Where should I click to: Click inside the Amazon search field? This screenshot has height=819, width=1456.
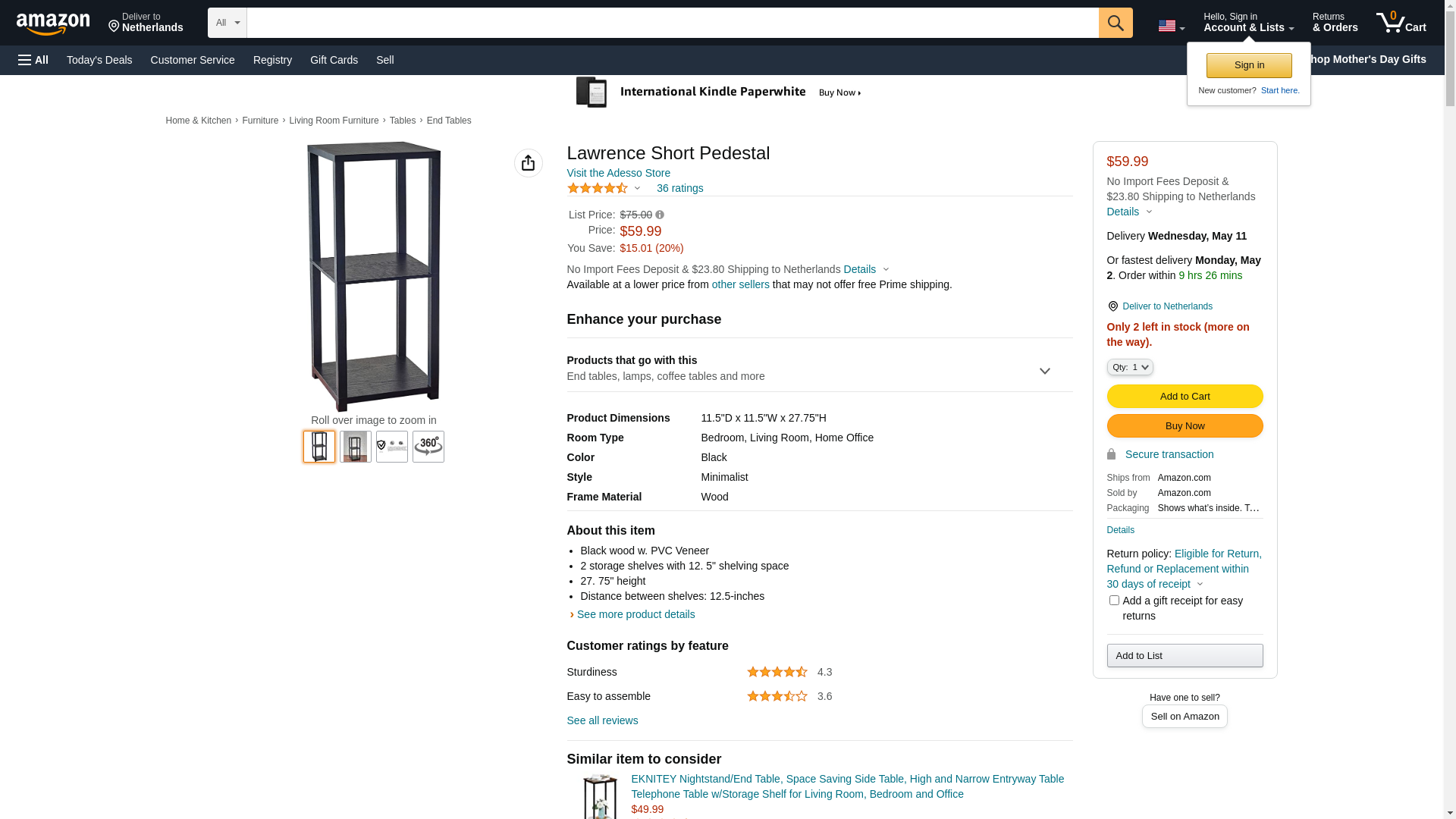672,23
